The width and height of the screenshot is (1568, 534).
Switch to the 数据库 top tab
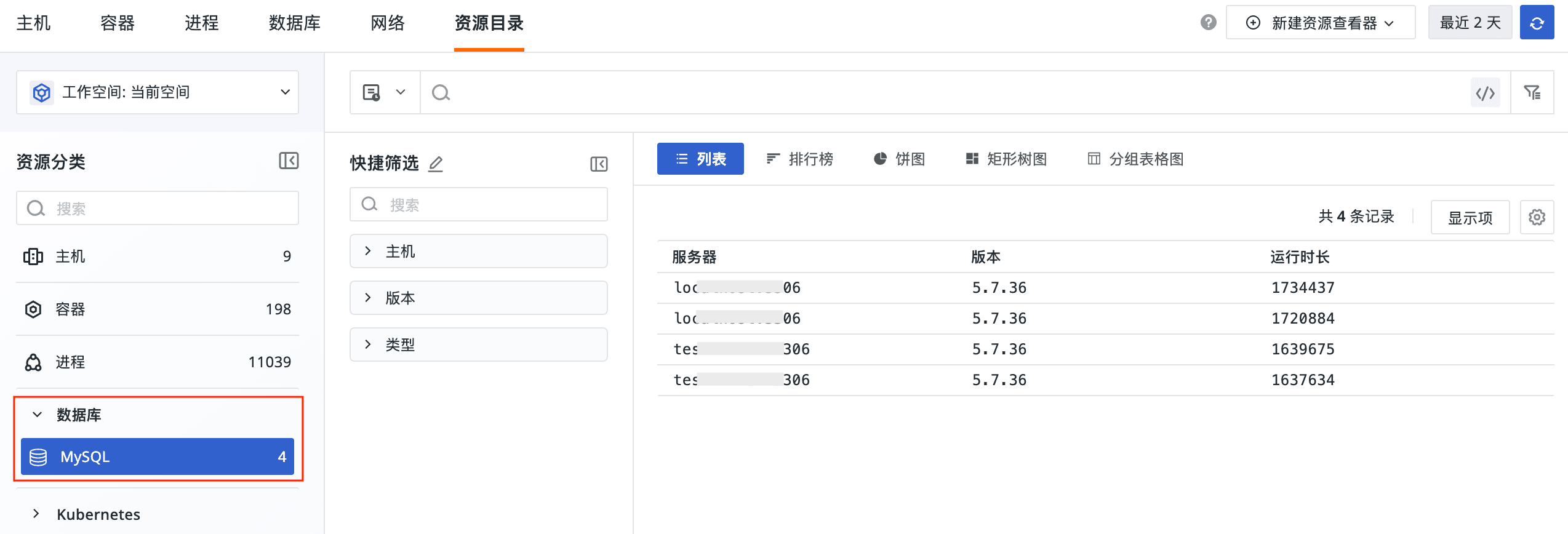point(294,23)
